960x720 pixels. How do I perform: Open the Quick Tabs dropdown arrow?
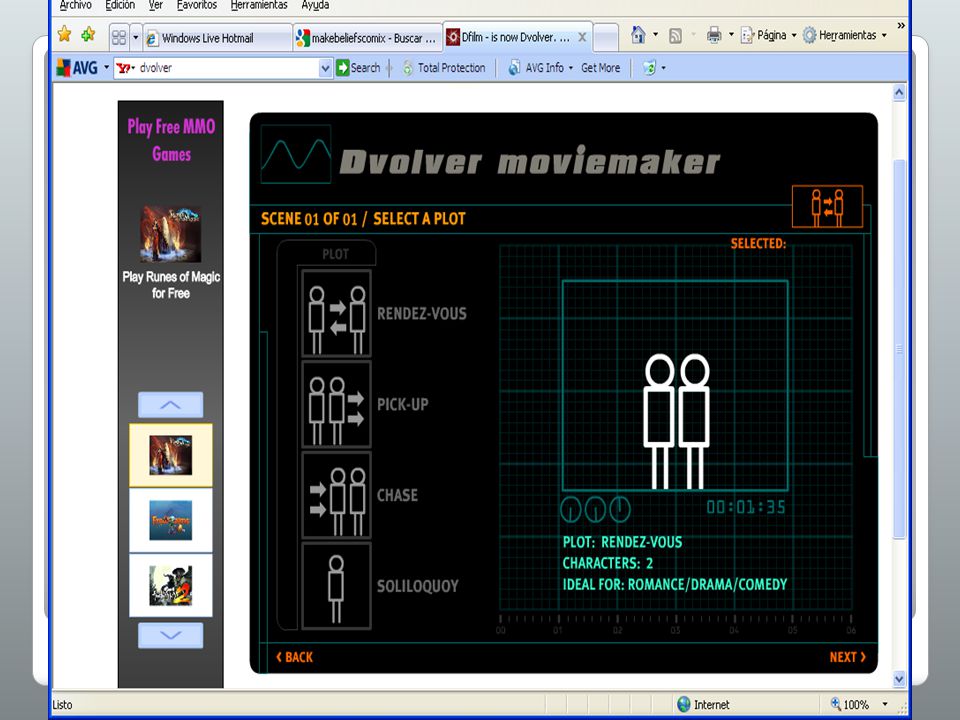(x=136, y=38)
